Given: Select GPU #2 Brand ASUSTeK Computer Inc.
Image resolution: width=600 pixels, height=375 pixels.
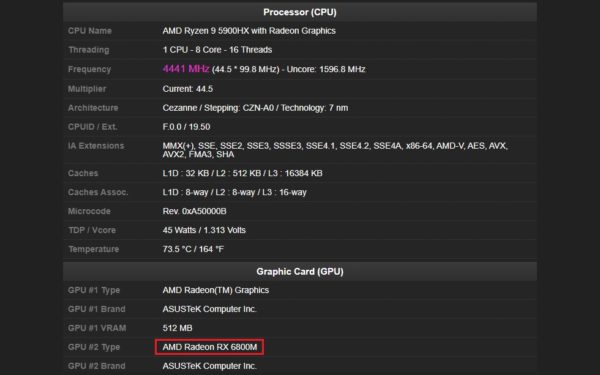Looking at the screenshot, I should point(209,366).
